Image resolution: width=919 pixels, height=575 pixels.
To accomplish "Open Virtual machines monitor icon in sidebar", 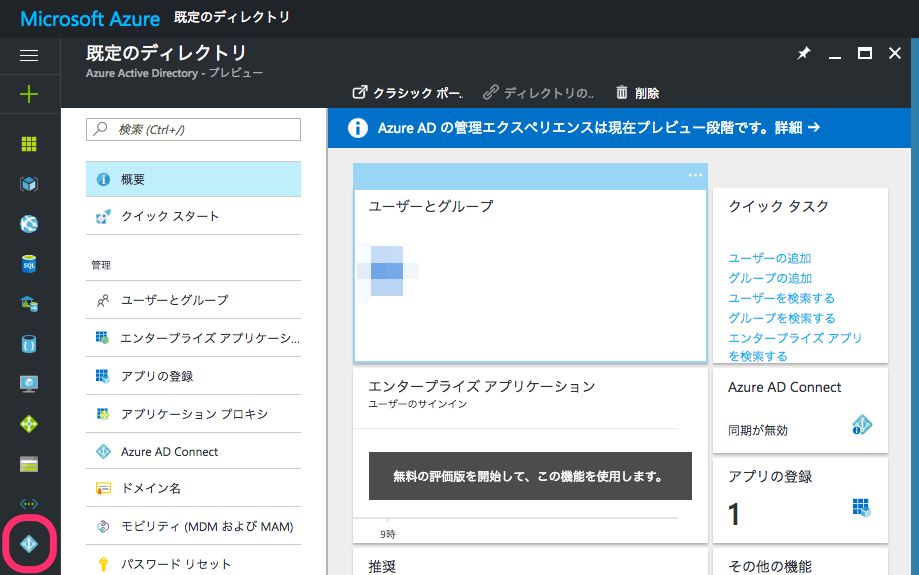I will pyautogui.click(x=29, y=384).
